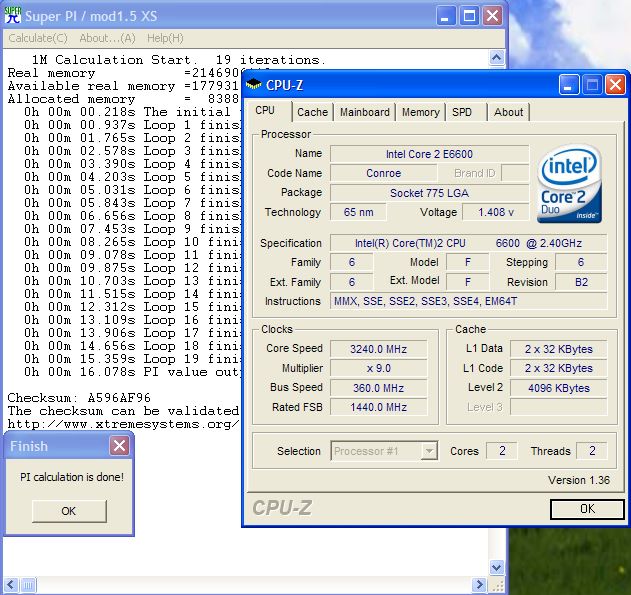Click OK button in CPU-Z window
This screenshot has width=631, height=595.
click(x=587, y=509)
